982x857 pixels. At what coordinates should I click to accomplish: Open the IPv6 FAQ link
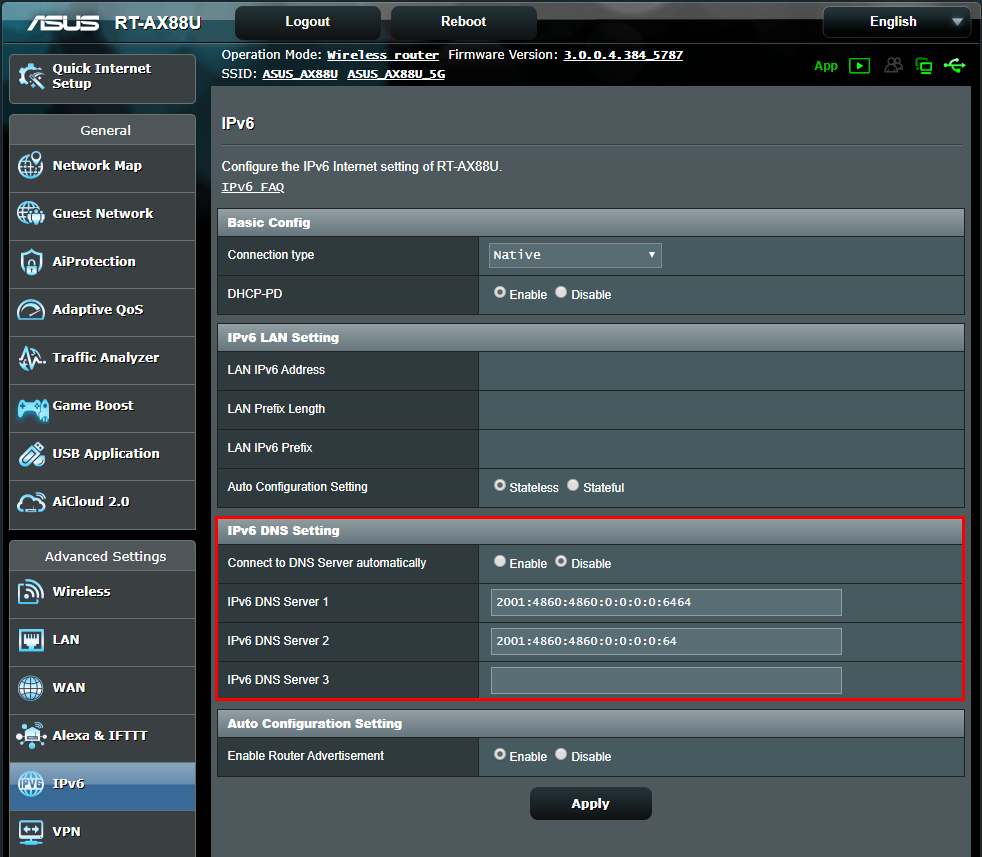coord(253,187)
